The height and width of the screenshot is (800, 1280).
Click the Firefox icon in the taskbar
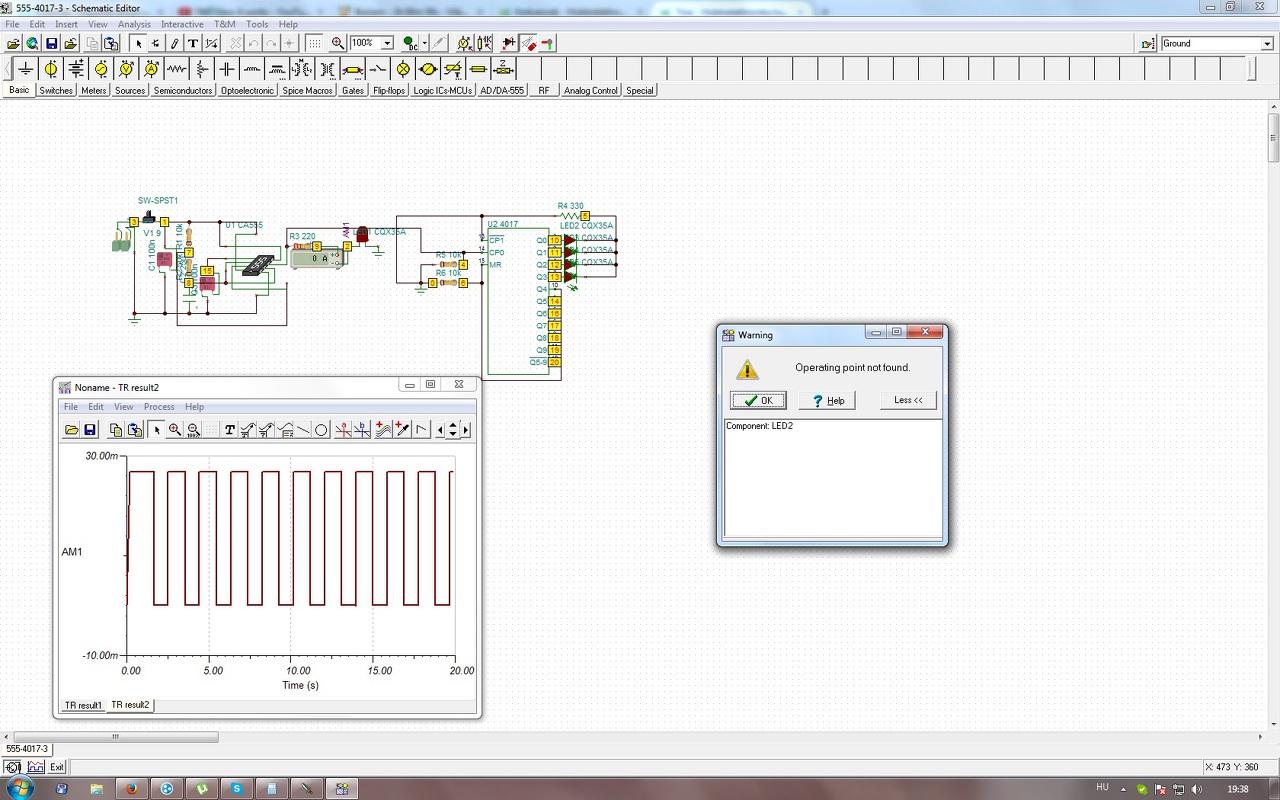point(131,788)
